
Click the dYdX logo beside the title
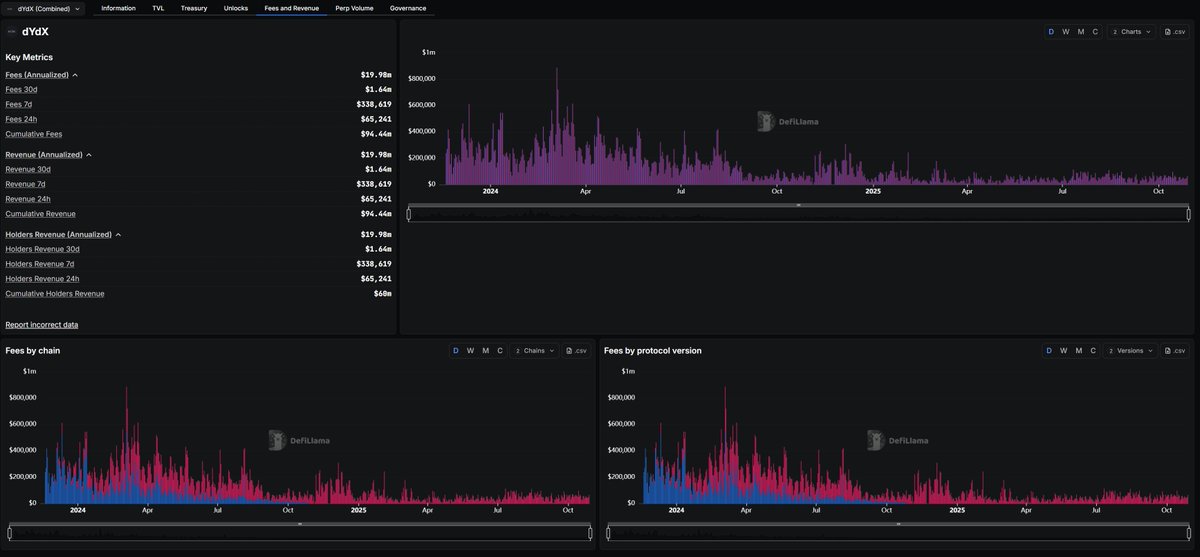coord(12,32)
